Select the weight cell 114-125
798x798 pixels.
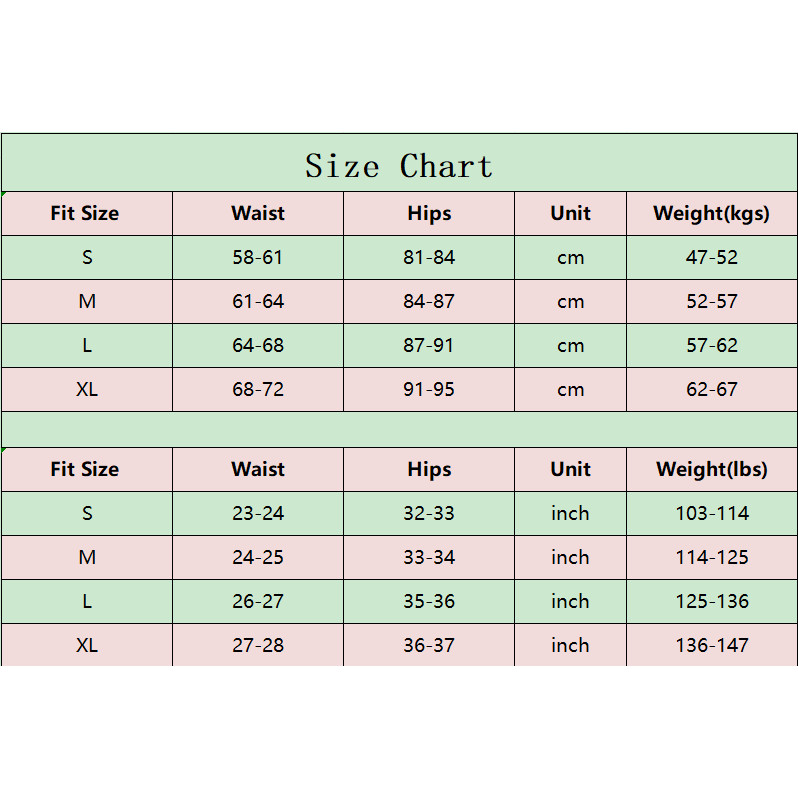(712, 557)
